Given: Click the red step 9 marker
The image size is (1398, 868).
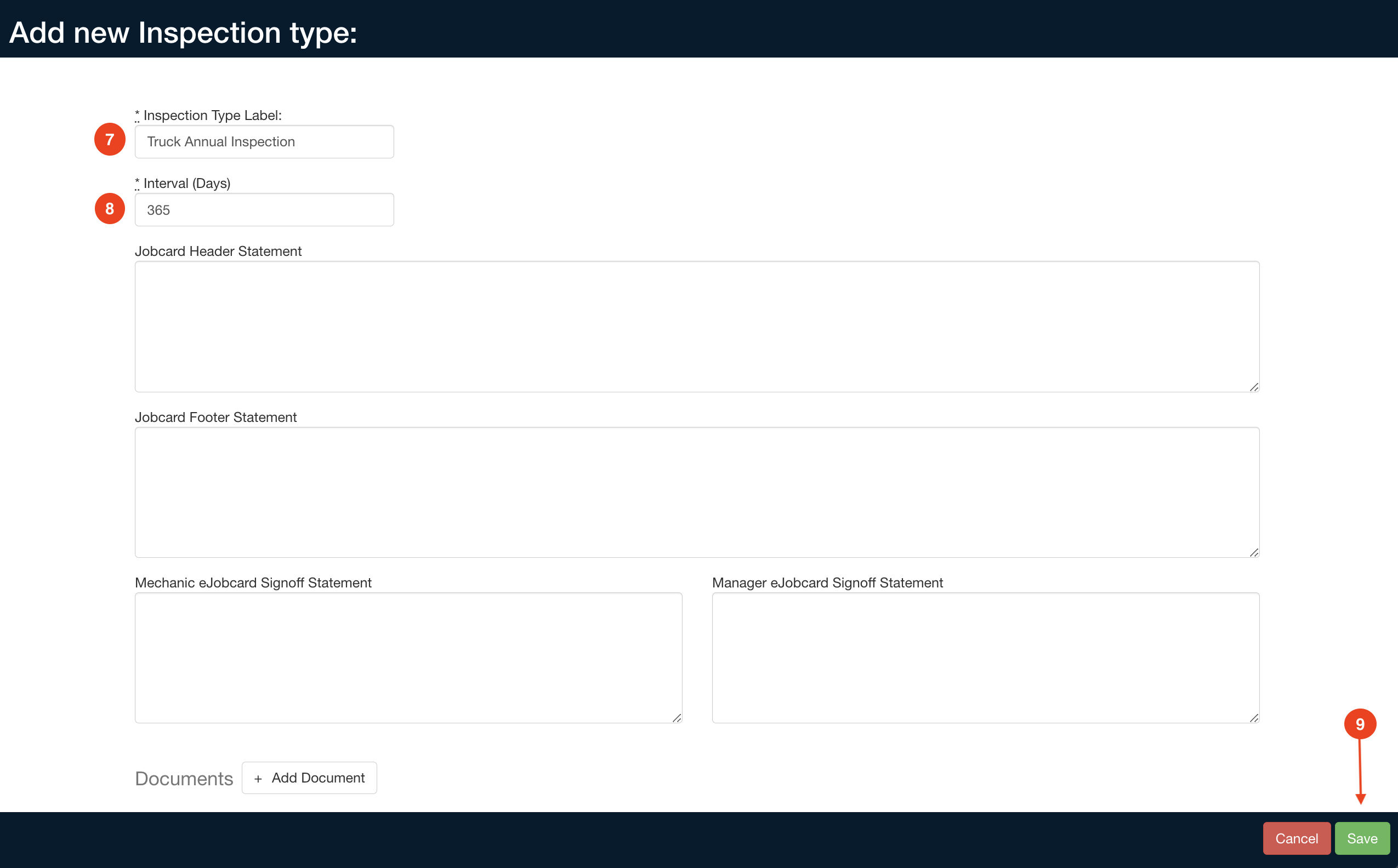Looking at the screenshot, I should point(1360,724).
